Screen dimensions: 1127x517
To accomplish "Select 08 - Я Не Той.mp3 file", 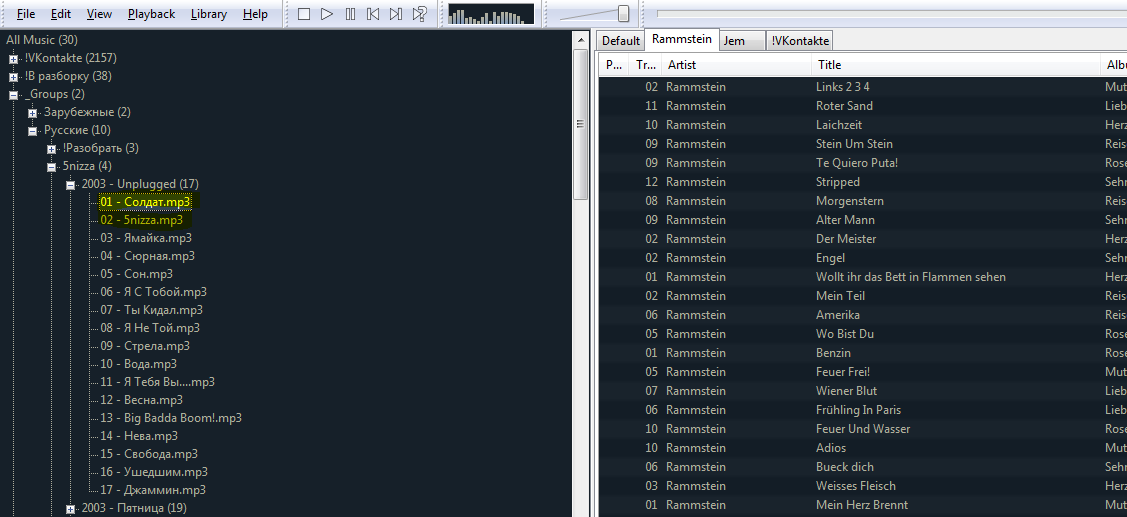I will 150,328.
